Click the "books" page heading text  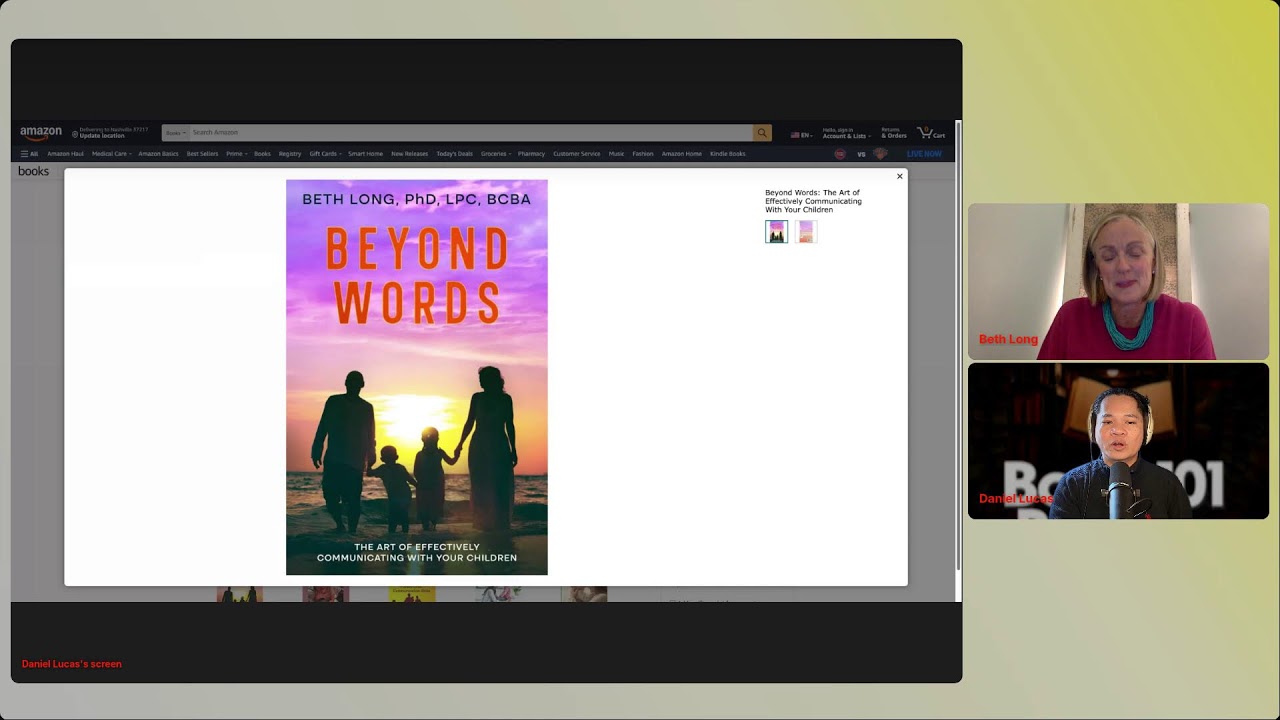tap(33, 171)
